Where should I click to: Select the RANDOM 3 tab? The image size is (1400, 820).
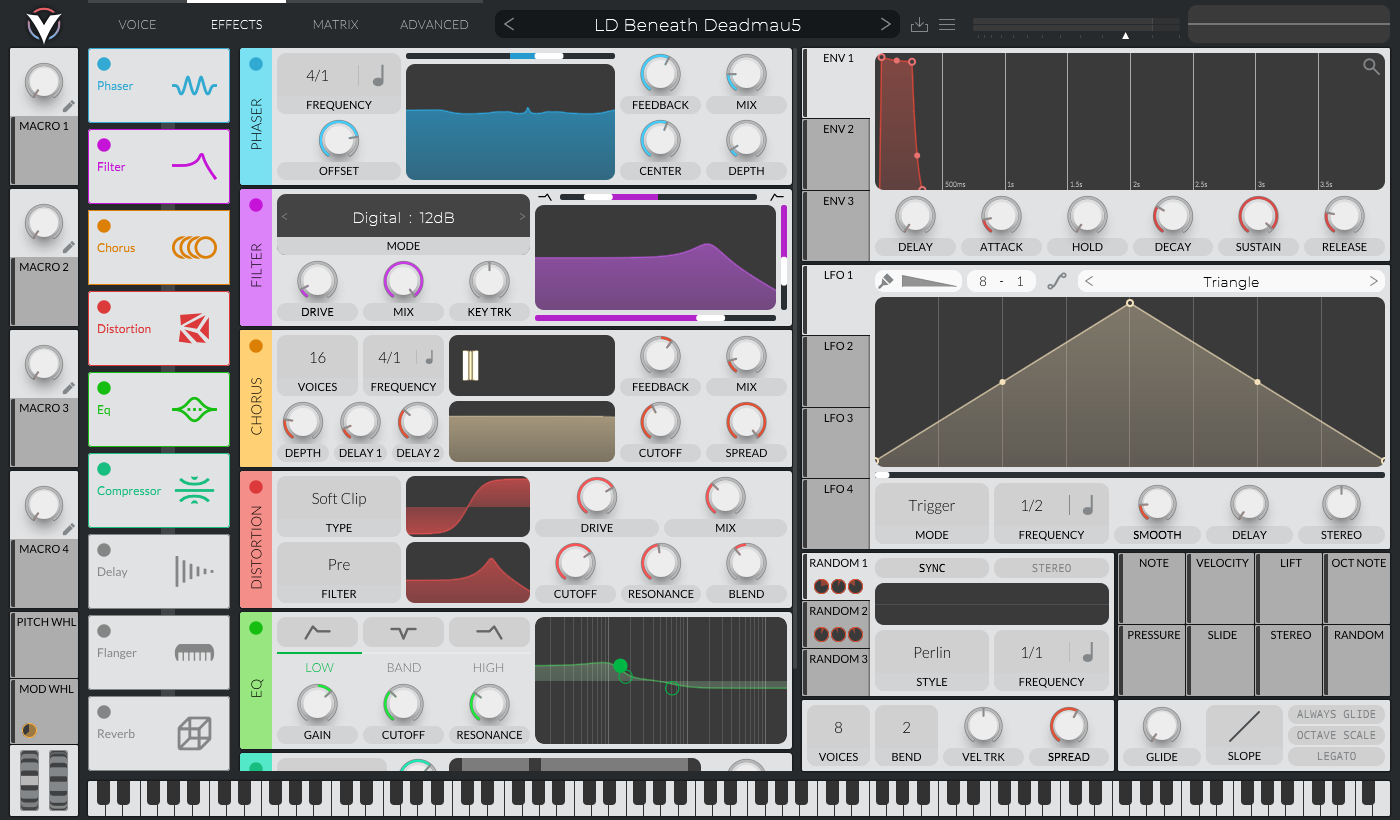pos(838,673)
